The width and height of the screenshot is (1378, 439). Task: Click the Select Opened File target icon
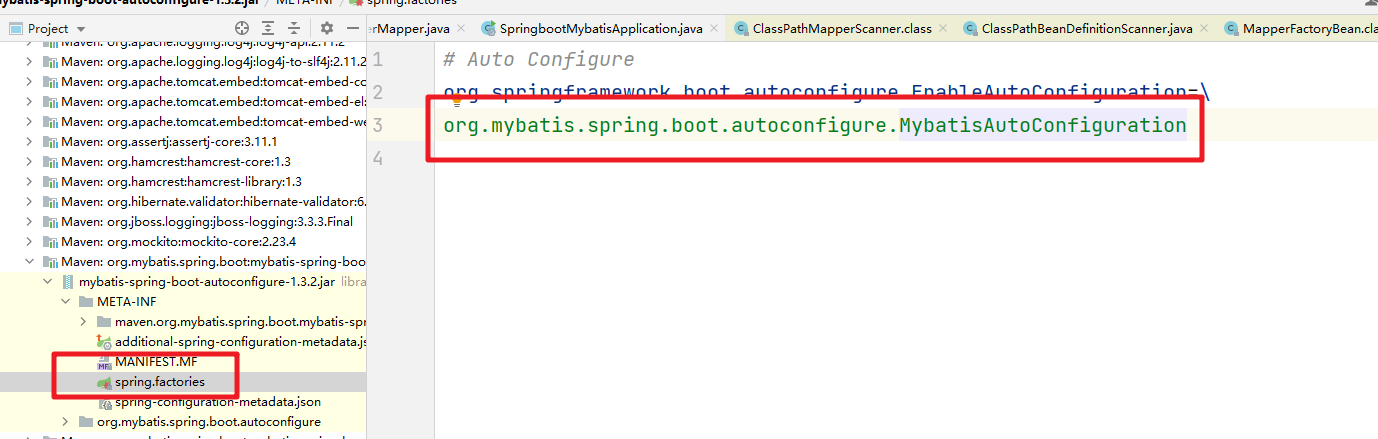(242, 29)
